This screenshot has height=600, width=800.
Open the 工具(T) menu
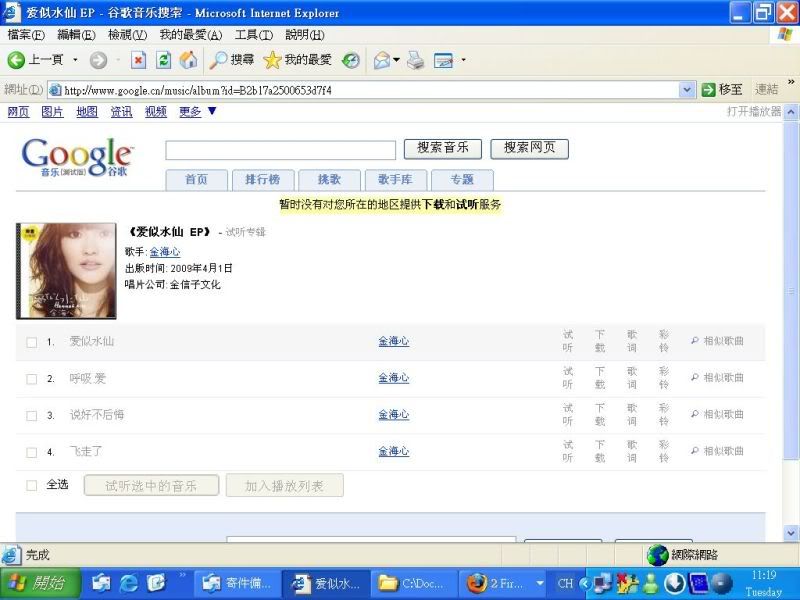click(254, 35)
